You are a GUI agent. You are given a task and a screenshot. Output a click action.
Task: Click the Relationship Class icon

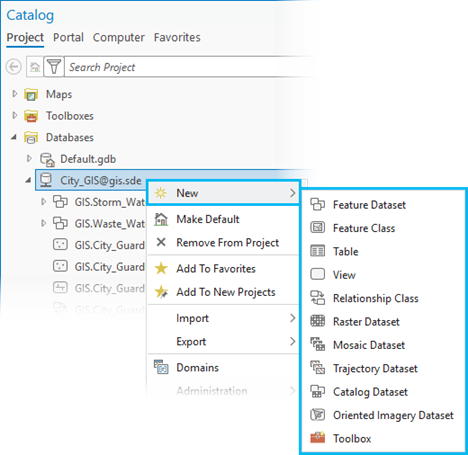[x=318, y=298]
